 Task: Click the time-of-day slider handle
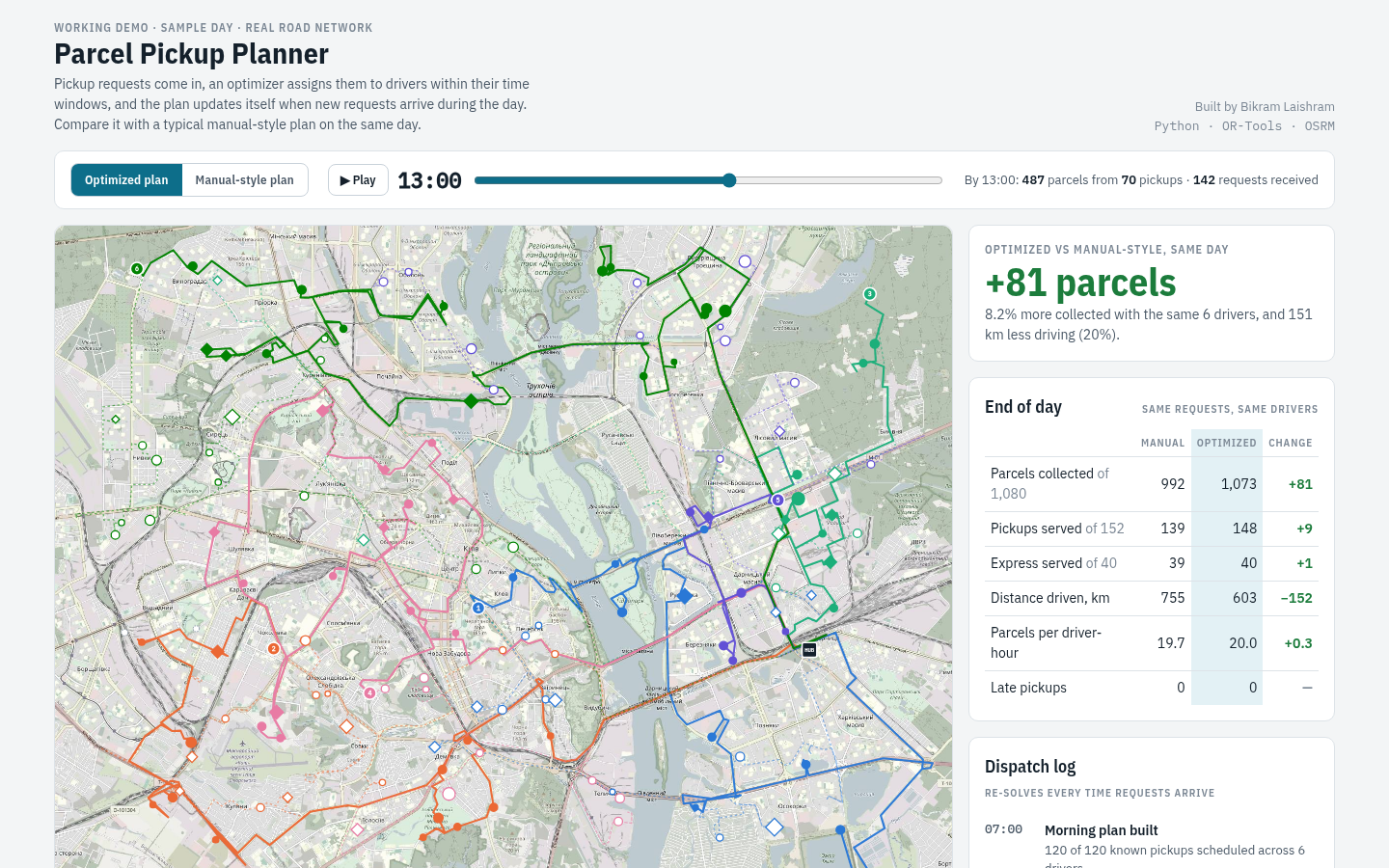point(729,180)
